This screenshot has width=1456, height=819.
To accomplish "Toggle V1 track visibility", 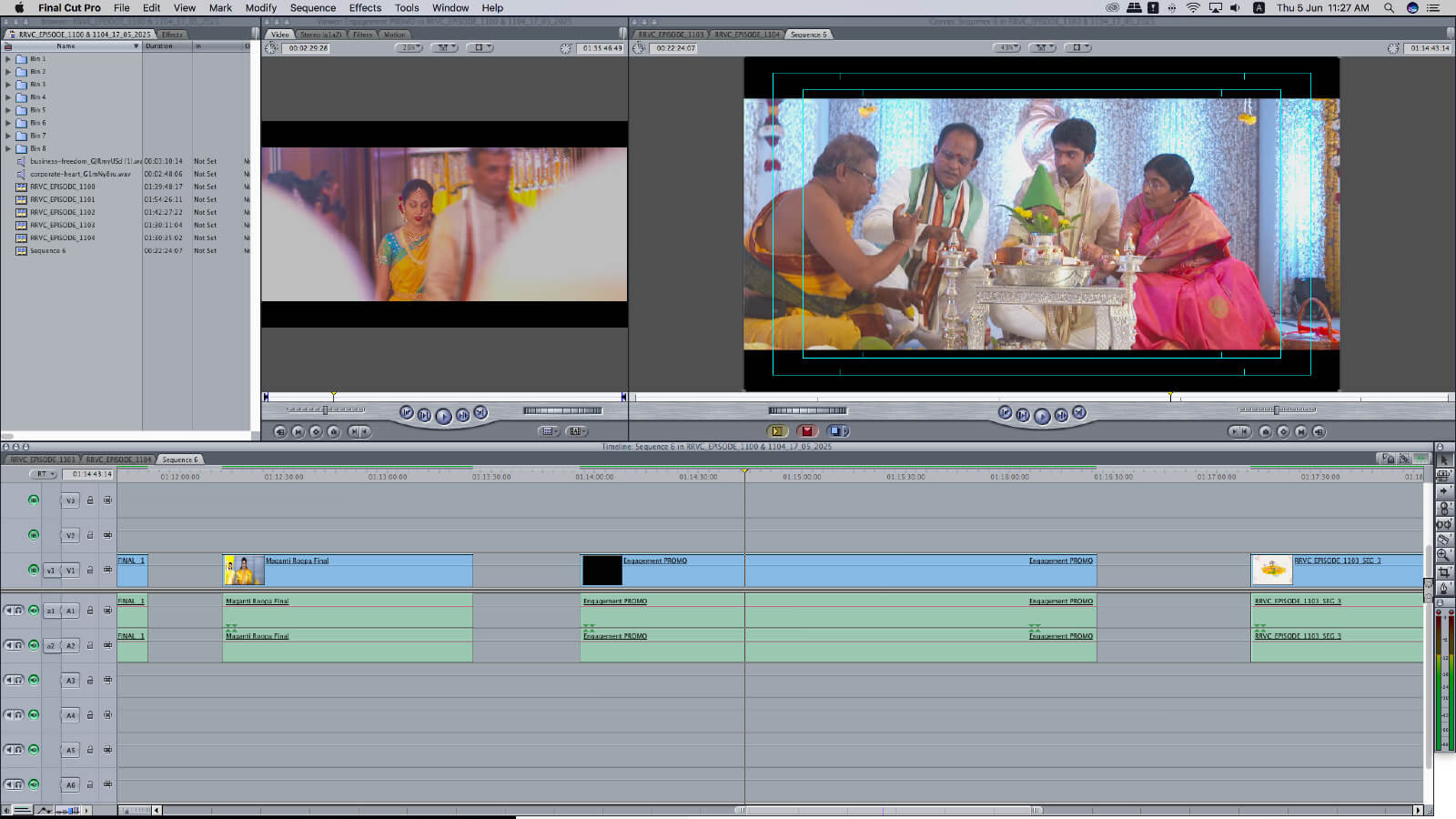I will pos(34,571).
